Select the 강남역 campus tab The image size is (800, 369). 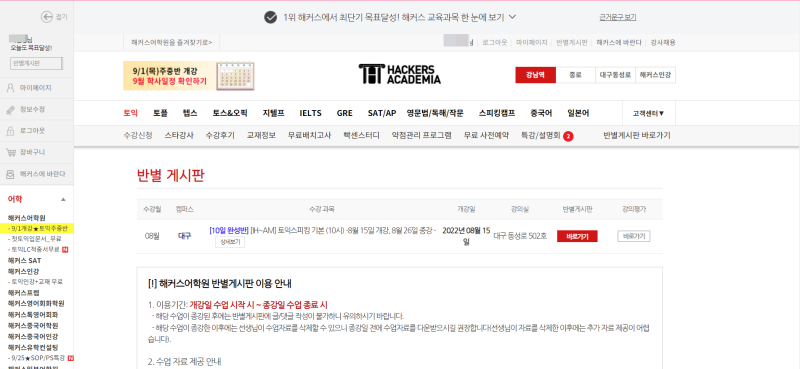535,75
